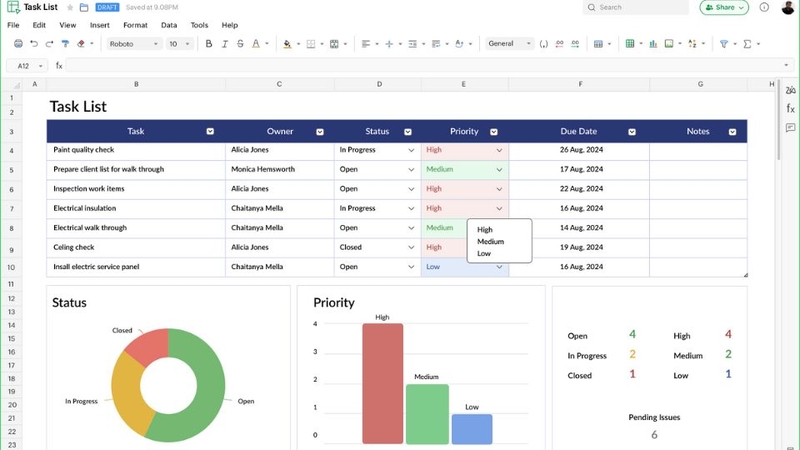Click the Share button

724,7
